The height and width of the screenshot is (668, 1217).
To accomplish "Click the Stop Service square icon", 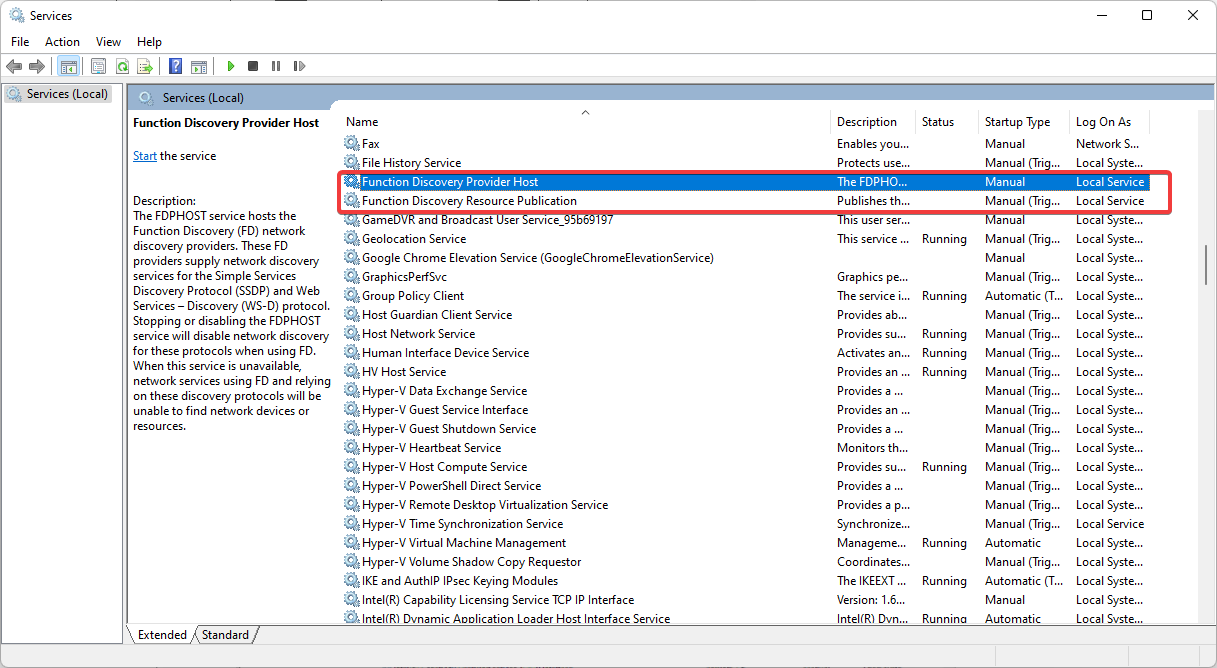I will coord(253,66).
